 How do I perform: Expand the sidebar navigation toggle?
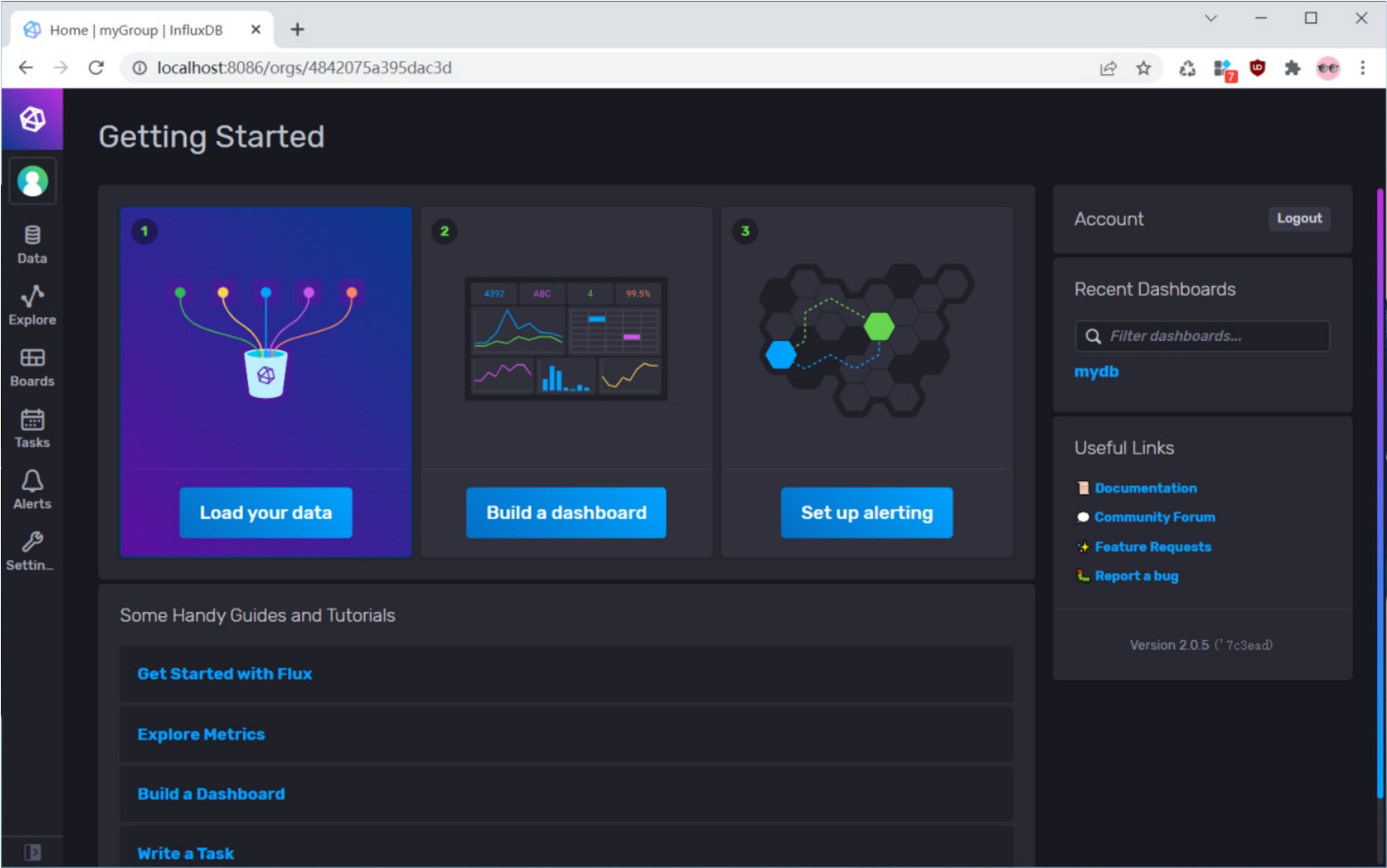click(x=33, y=852)
